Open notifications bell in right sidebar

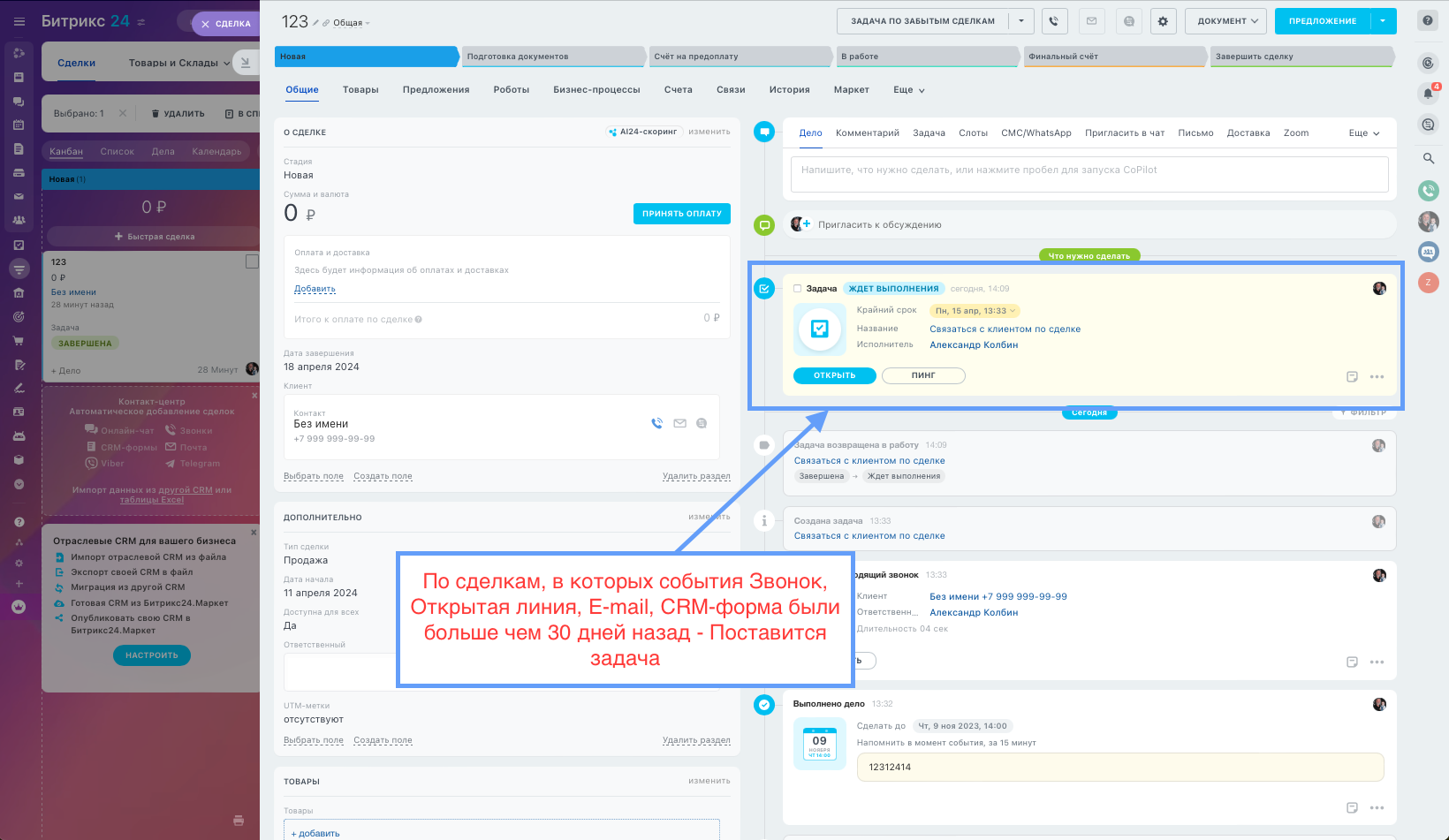(x=1428, y=94)
